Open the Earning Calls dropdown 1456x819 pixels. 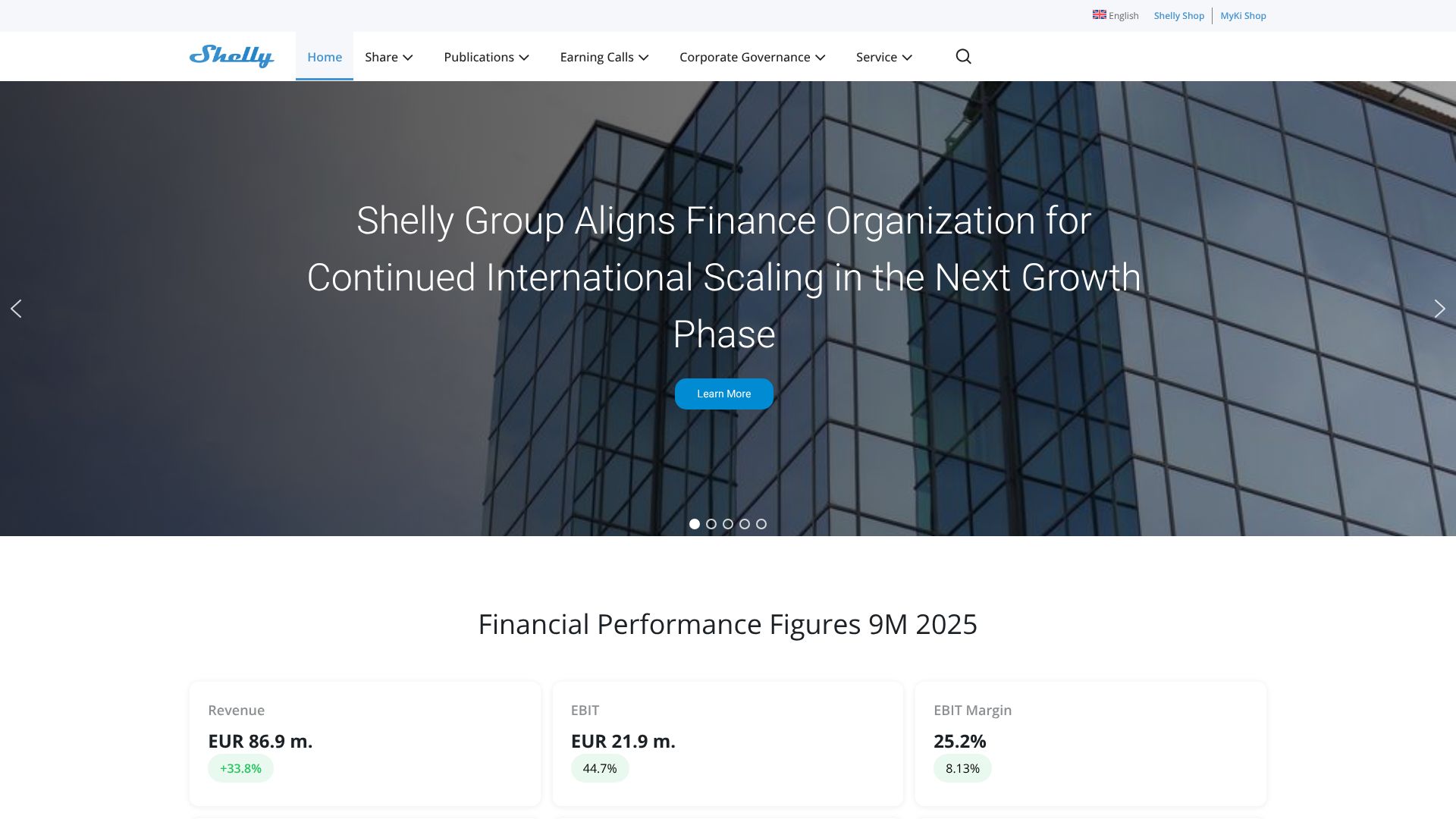[x=604, y=57]
